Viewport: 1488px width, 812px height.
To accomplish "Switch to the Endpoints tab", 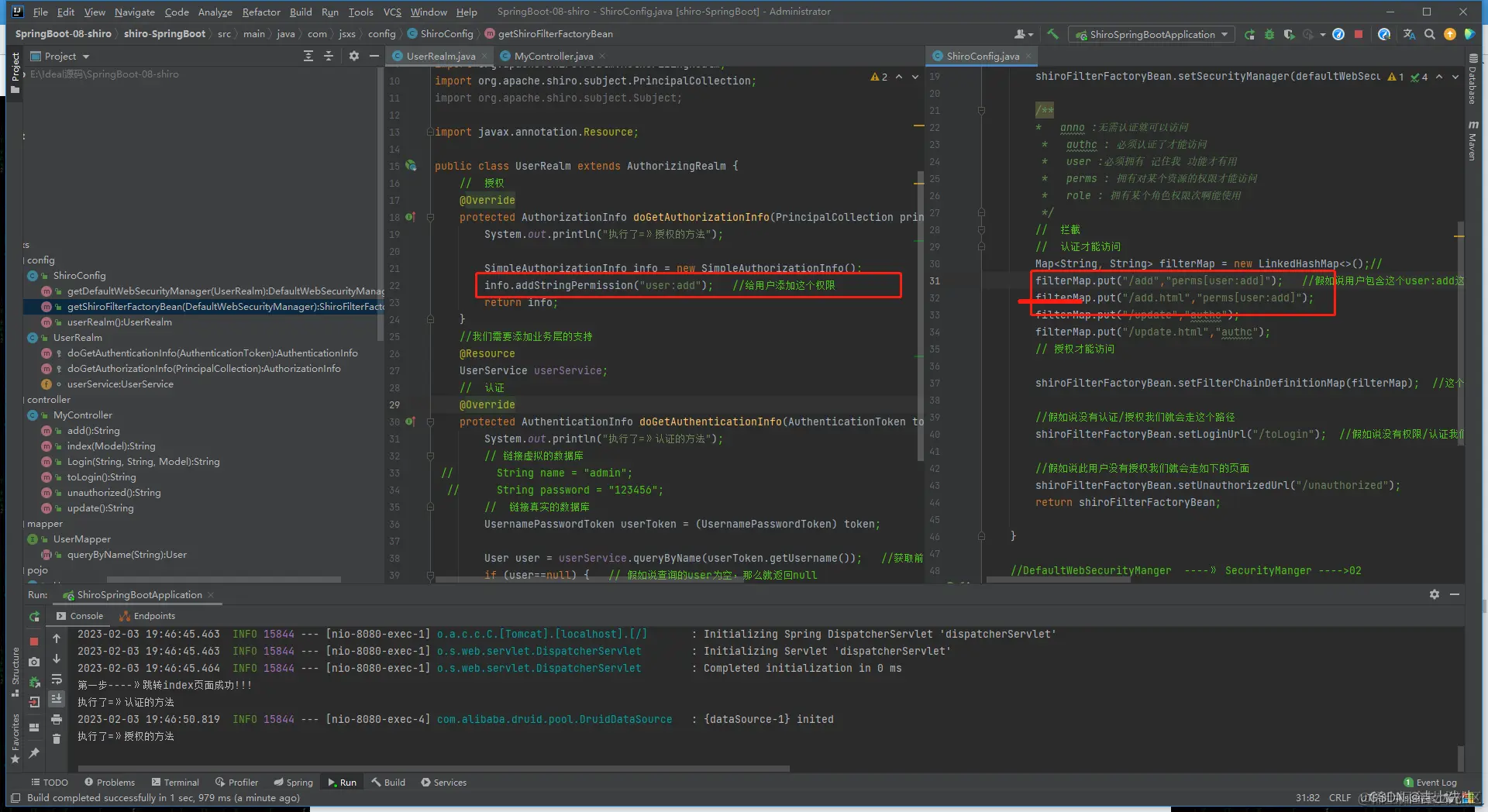I will point(147,616).
